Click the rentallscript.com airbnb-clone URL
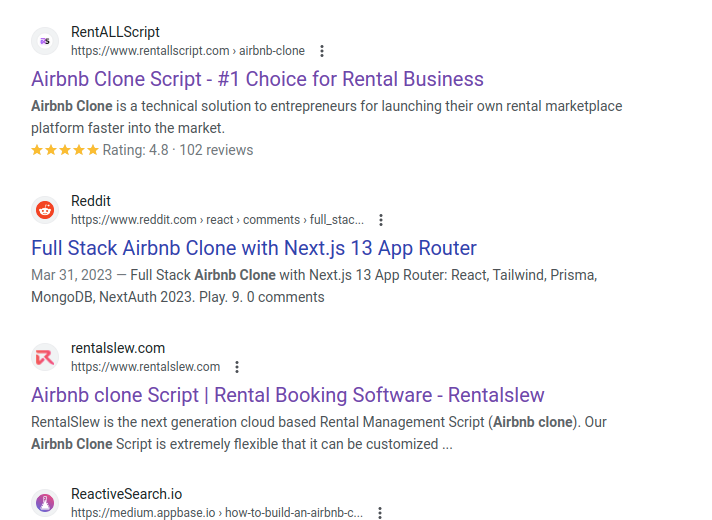 (x=188, y=51)
